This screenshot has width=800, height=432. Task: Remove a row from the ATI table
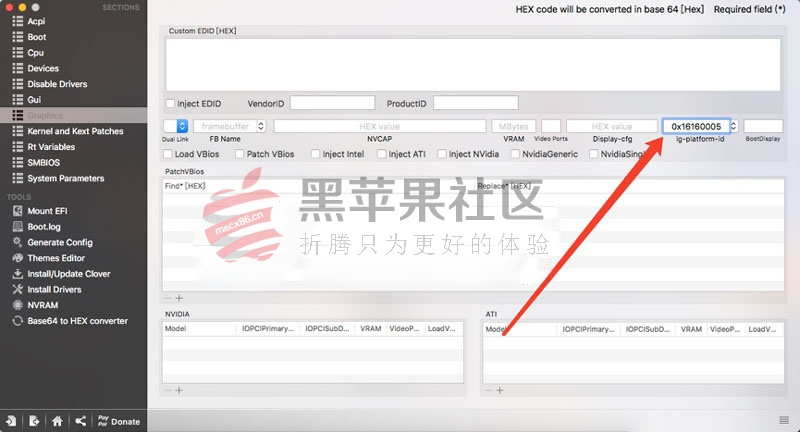(x=488, y=390)
